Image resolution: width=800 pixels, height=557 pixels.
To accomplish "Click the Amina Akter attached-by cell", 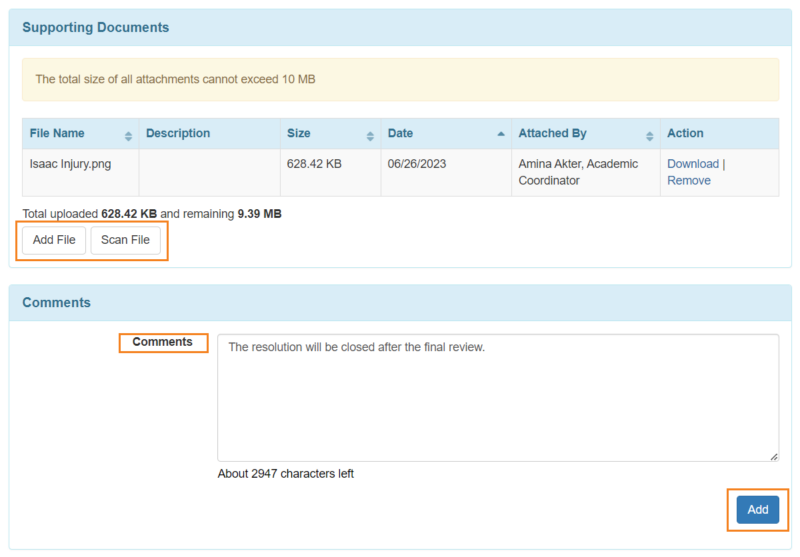I will click(577, 172).
